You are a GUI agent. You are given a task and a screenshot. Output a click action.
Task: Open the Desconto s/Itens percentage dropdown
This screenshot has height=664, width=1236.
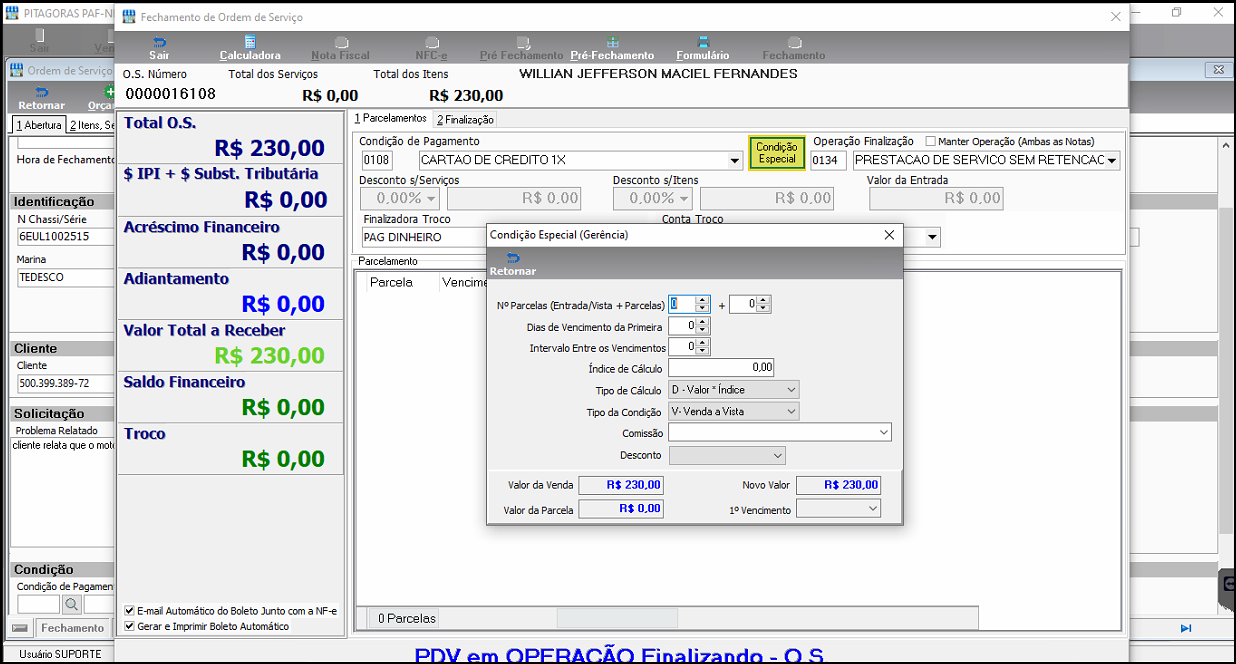click(x=686, y=198)
